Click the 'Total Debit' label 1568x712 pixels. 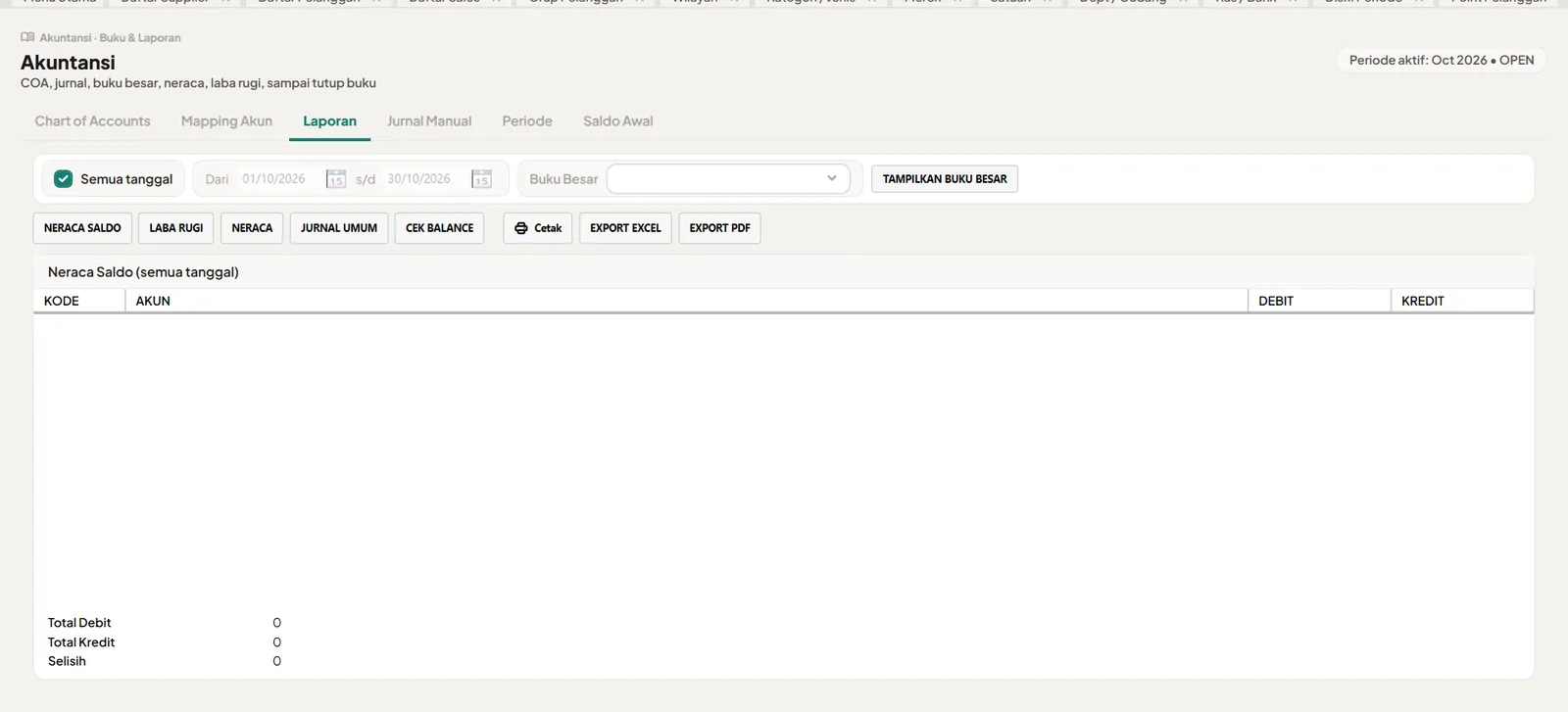(79, 623)
